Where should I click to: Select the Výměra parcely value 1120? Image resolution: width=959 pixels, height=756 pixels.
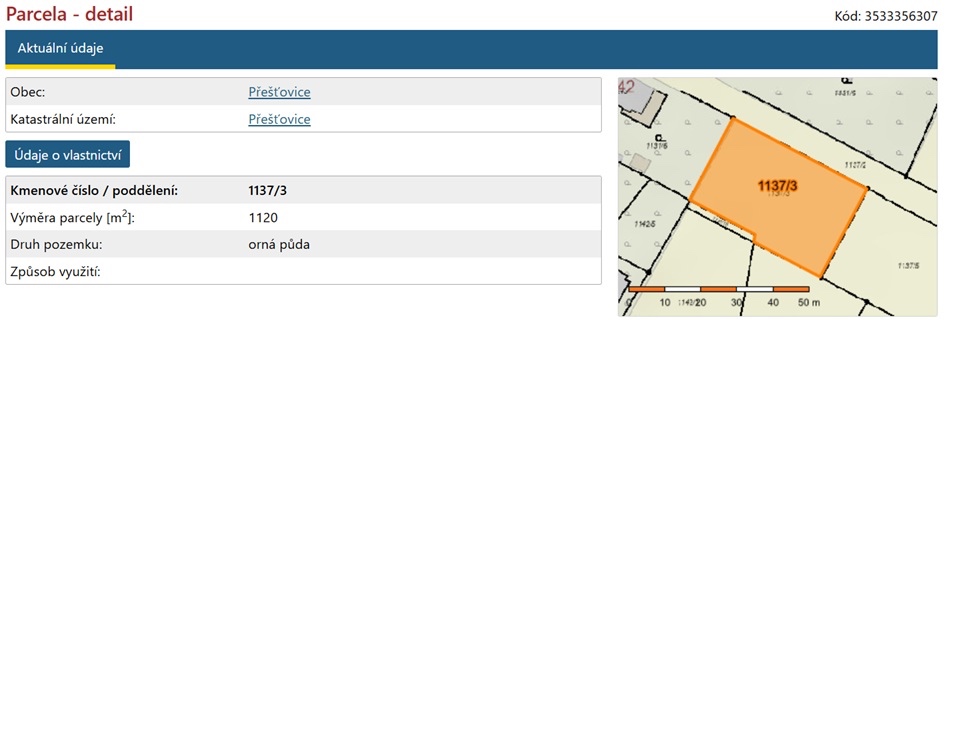(x=263, y=218)
